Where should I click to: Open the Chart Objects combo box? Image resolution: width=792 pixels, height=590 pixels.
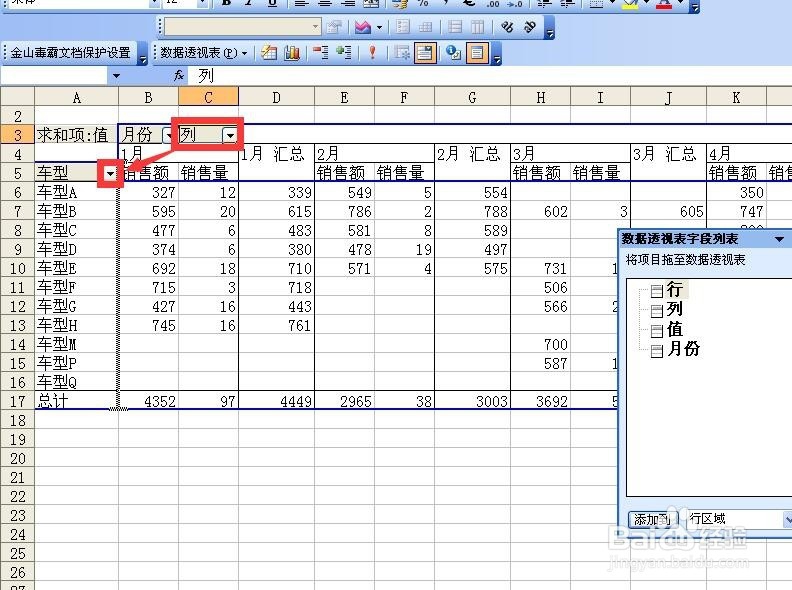242,27
